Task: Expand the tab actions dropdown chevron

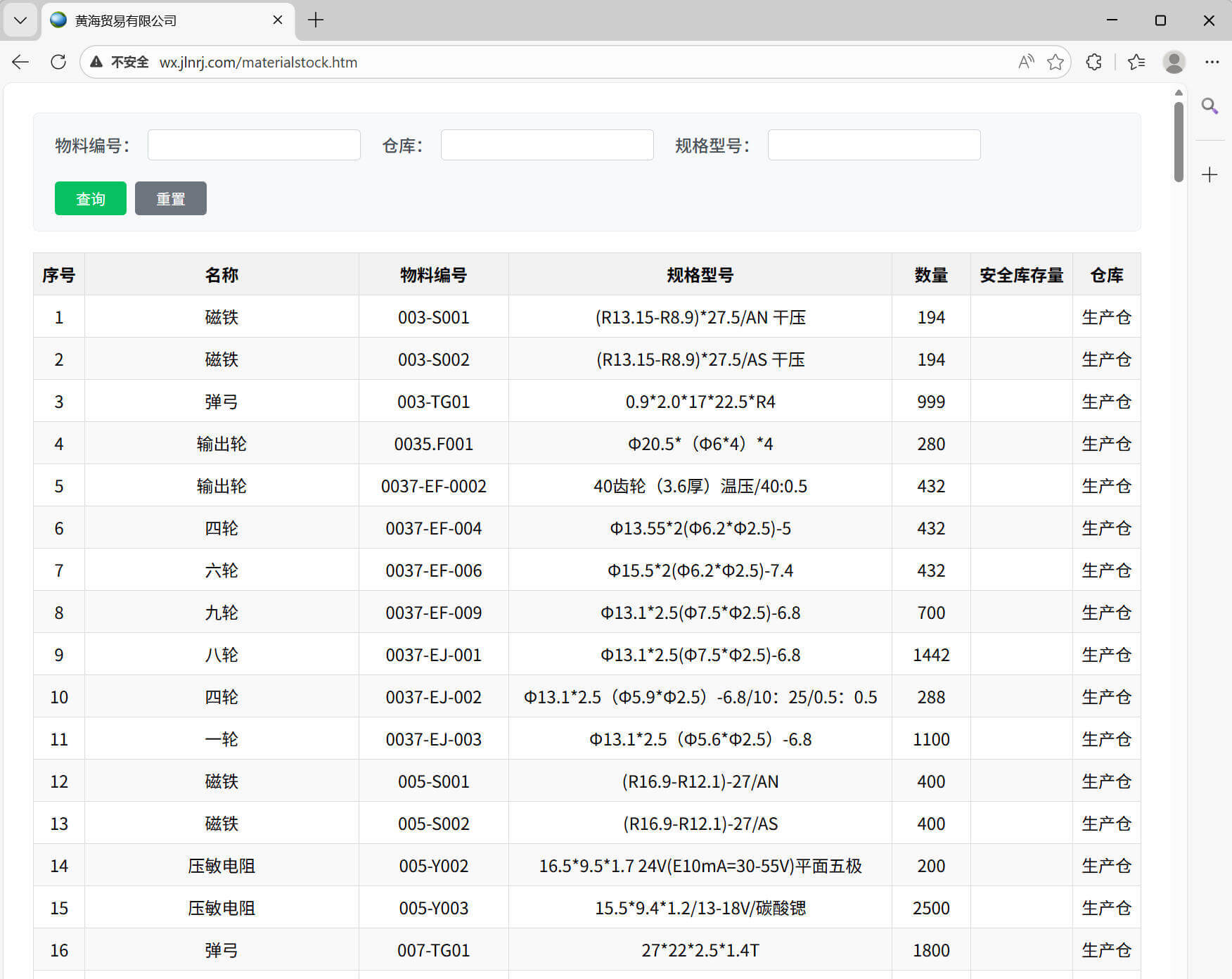Action: [x=20, y=20]
